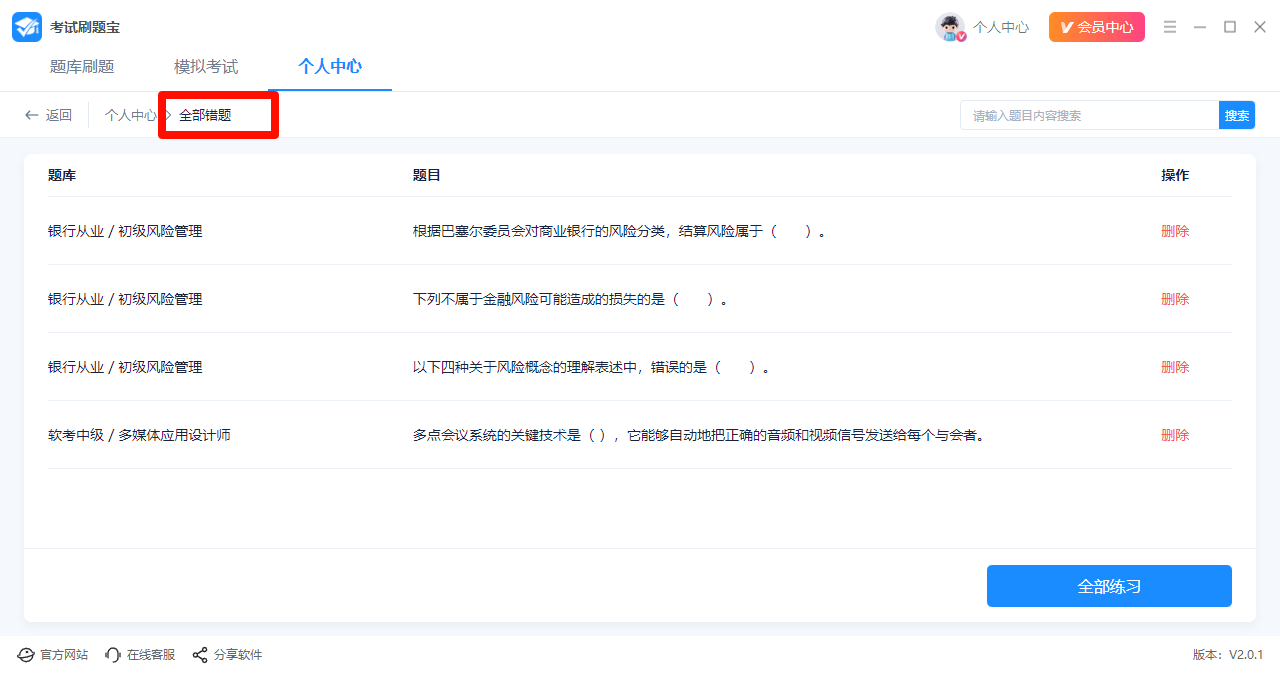
Task: Click the 个人中心 text next to avatar
Action: 1001,27
